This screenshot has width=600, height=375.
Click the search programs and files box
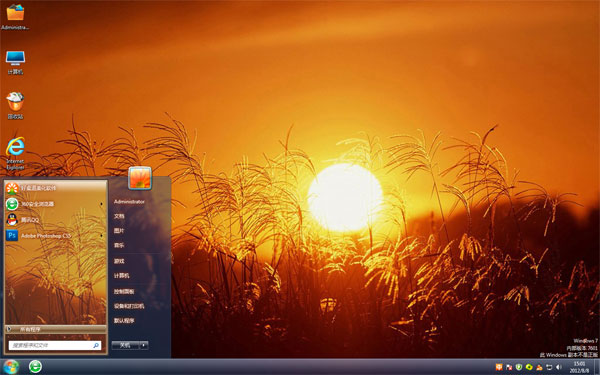point(55,345)
